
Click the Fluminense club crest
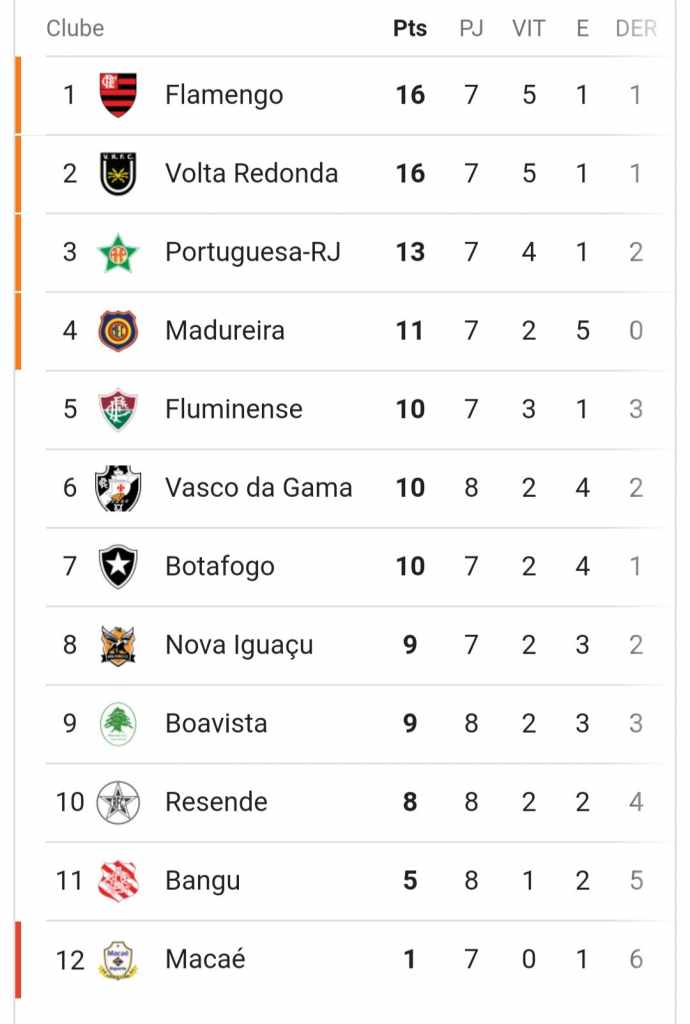(x=118, y=409)
